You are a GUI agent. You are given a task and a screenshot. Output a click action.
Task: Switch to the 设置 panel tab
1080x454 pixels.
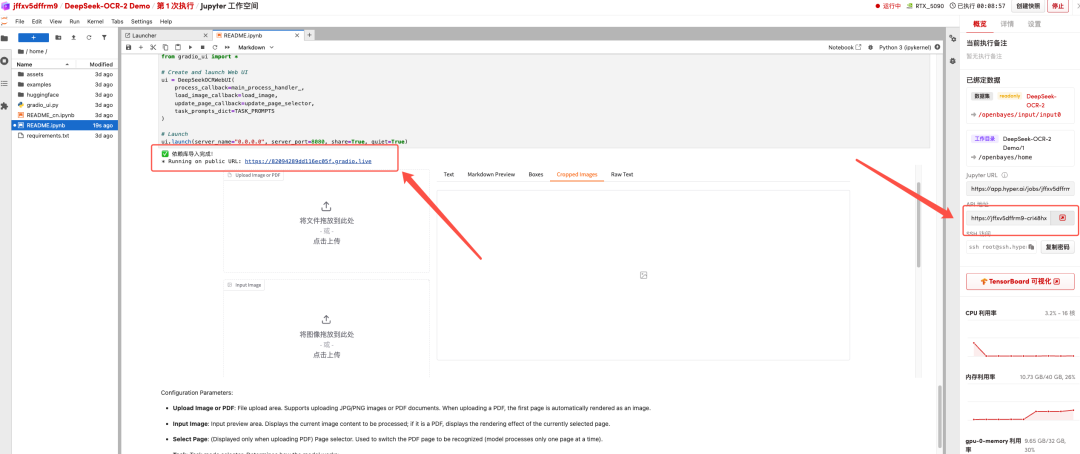(1034, 23)
